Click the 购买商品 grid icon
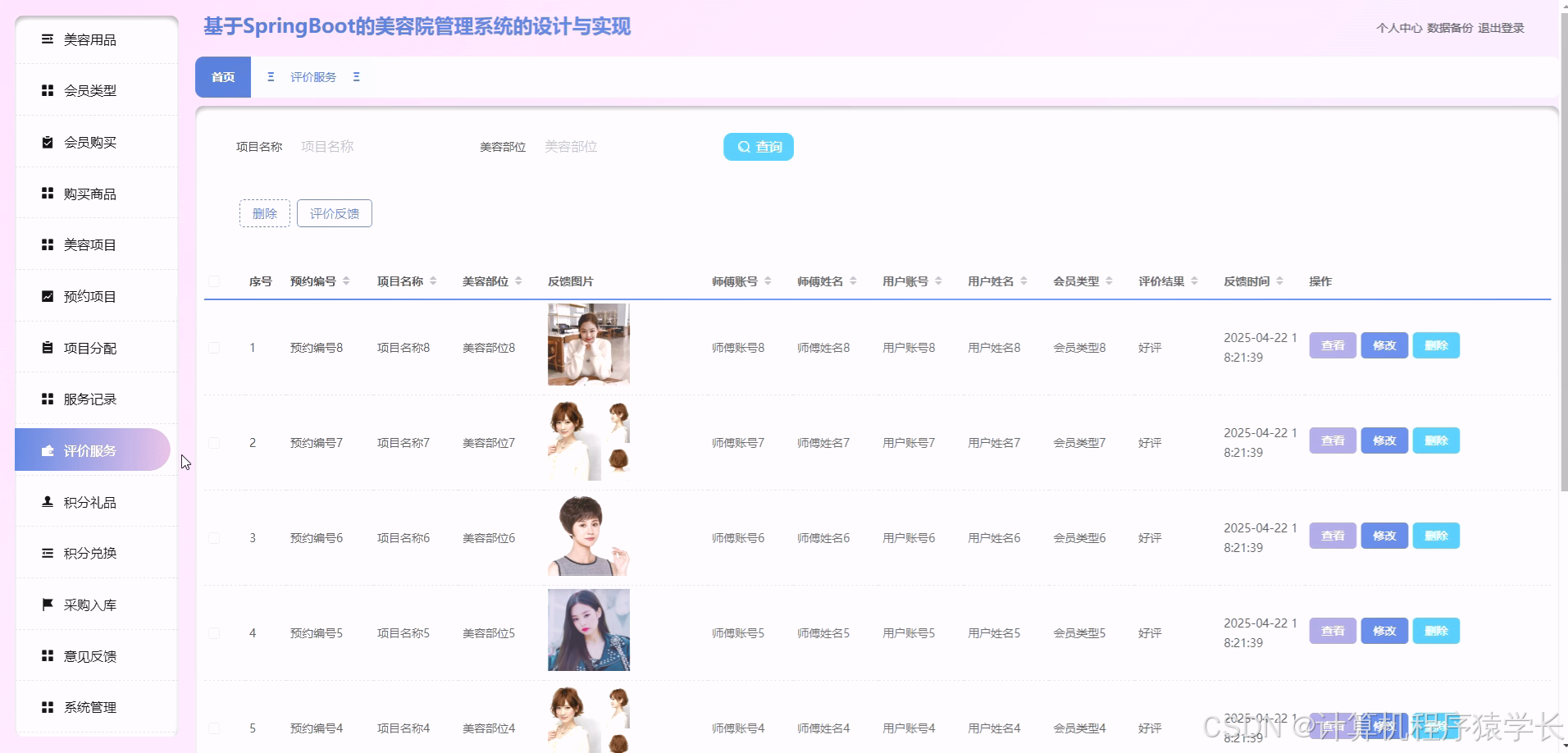The width and height of the screenshot is (1568, 753). click(x=48, y=194)
